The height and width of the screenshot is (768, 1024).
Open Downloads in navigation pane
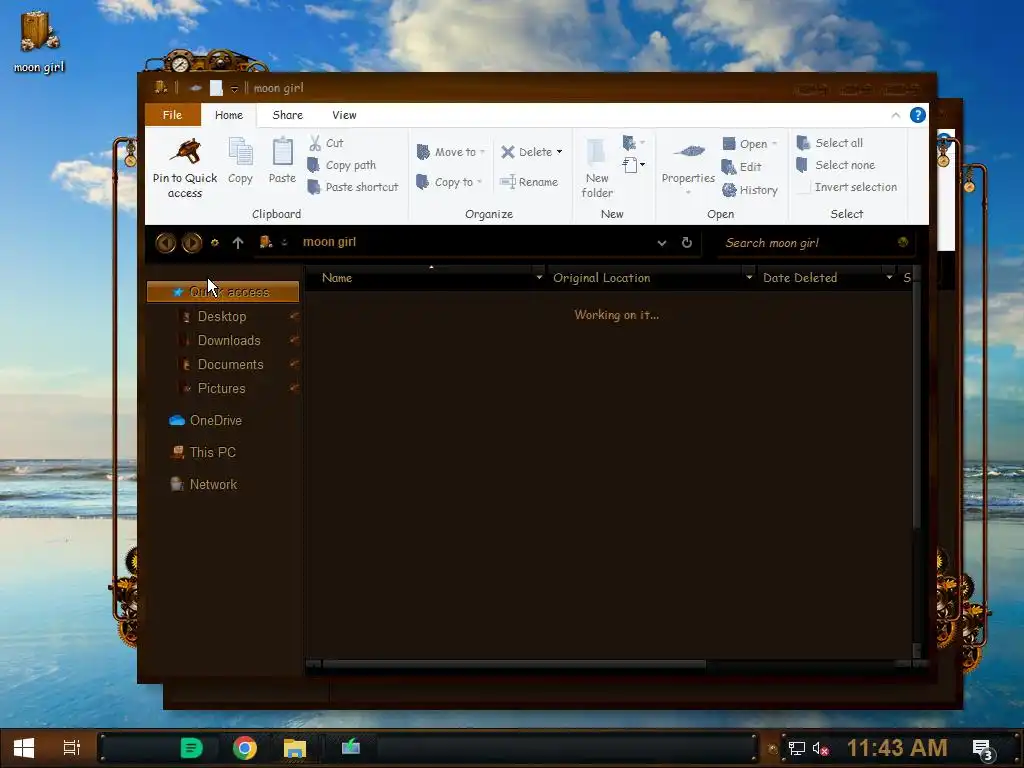click(x=229, y=341)
